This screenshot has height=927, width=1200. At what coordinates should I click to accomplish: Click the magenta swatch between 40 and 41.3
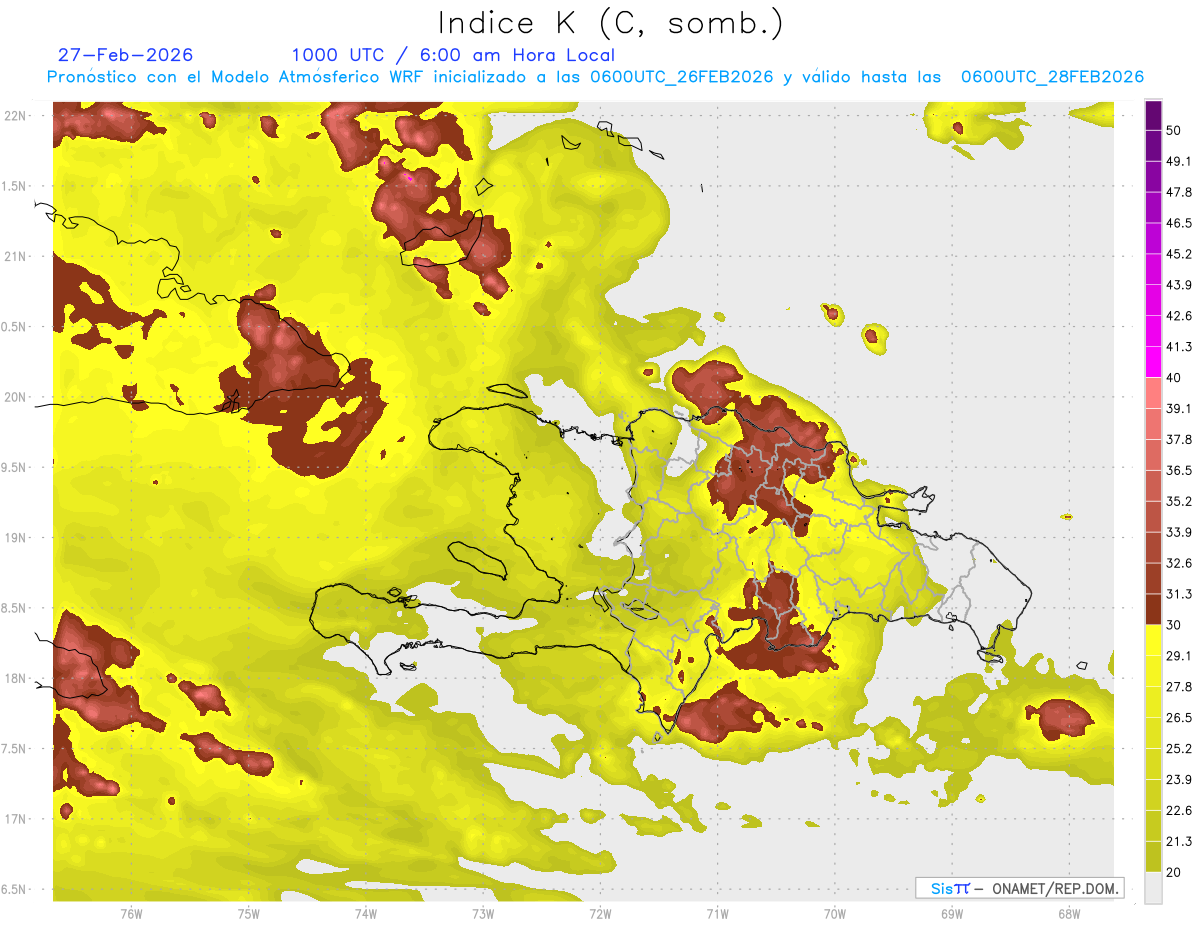point(1153,362)
